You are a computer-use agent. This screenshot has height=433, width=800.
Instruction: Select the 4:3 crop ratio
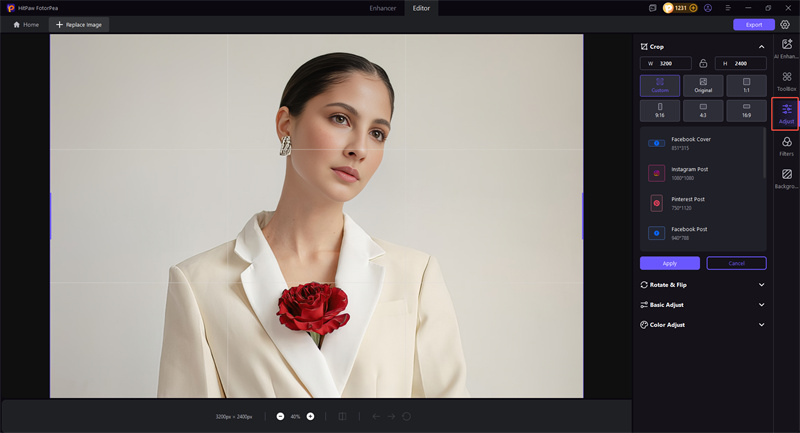tap(703, 110)
